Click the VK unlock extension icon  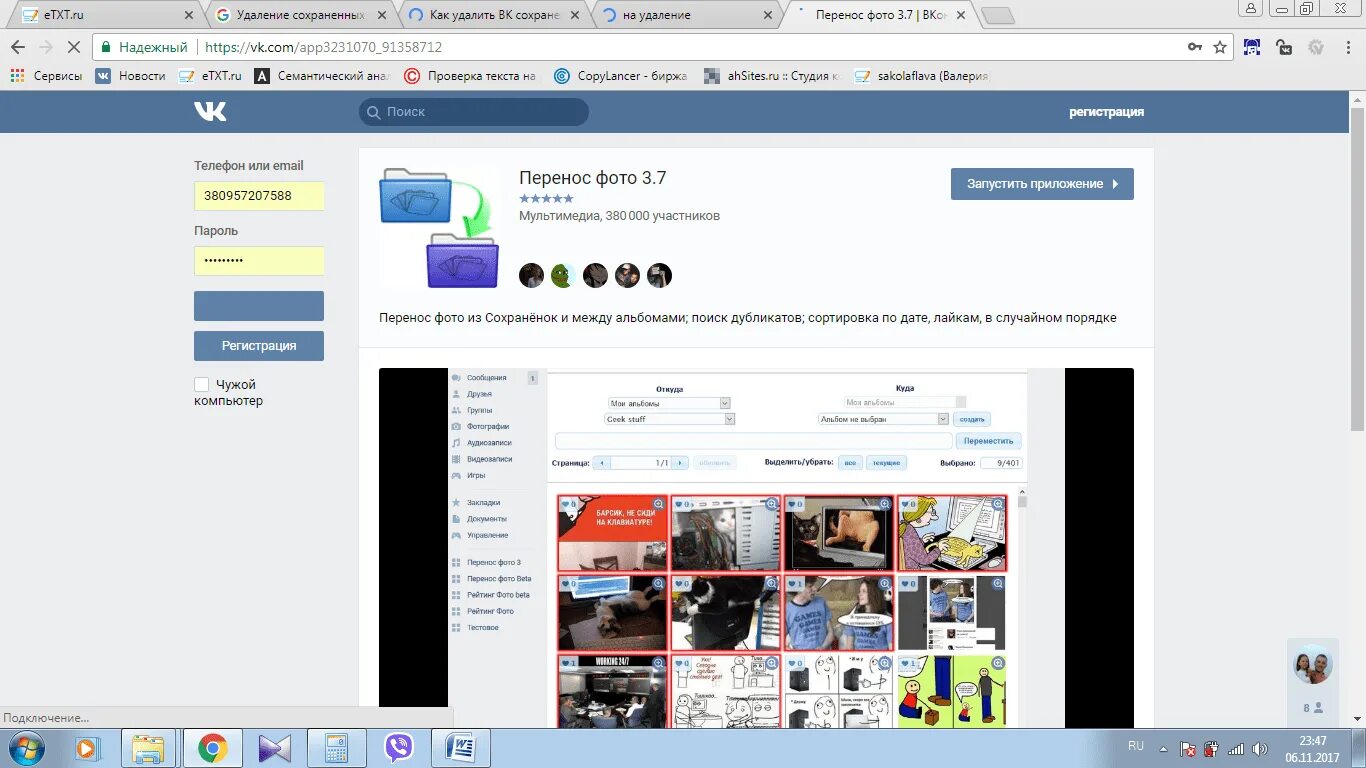[1284, 47]
